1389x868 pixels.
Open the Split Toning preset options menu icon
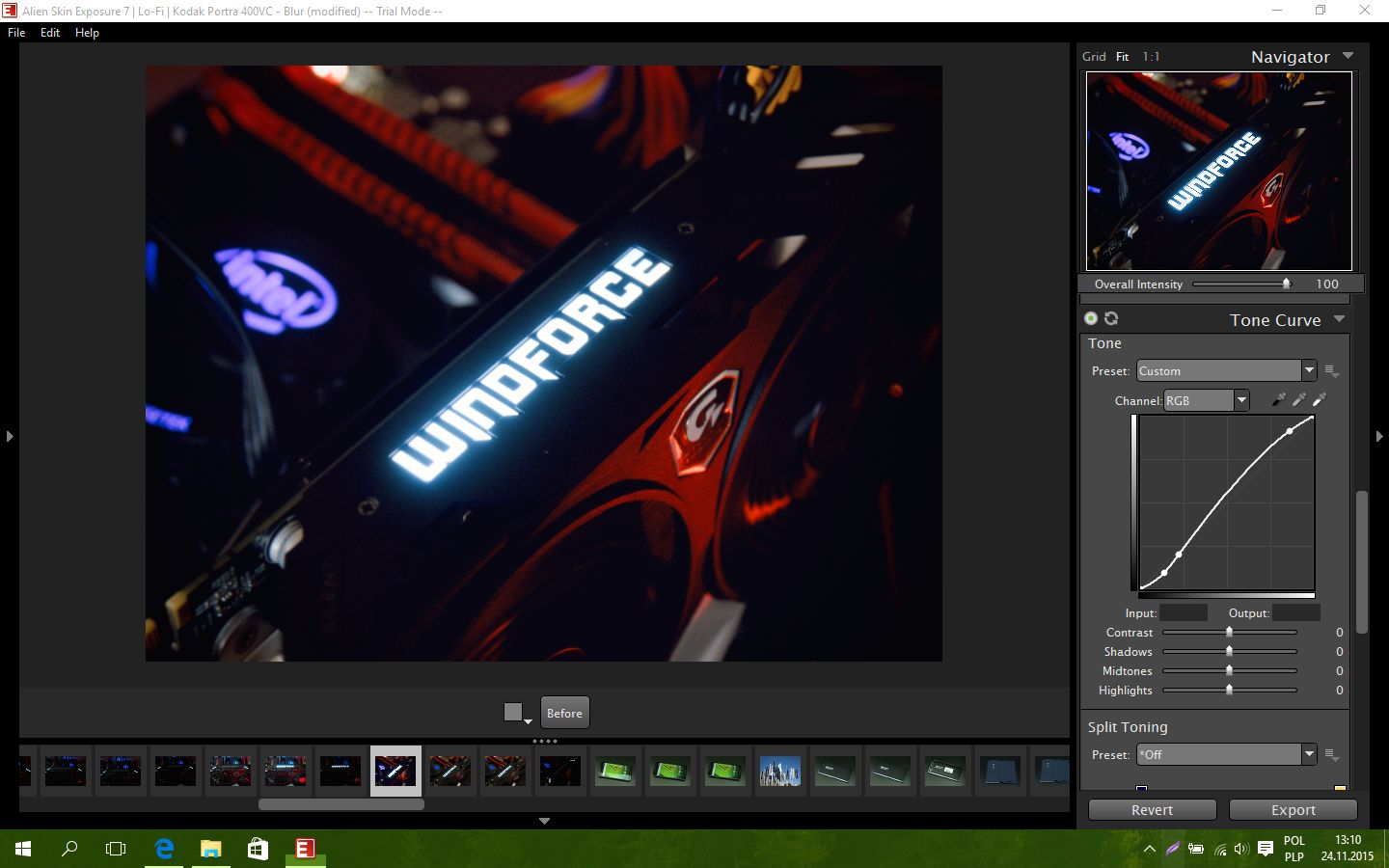click(1332, 755)
